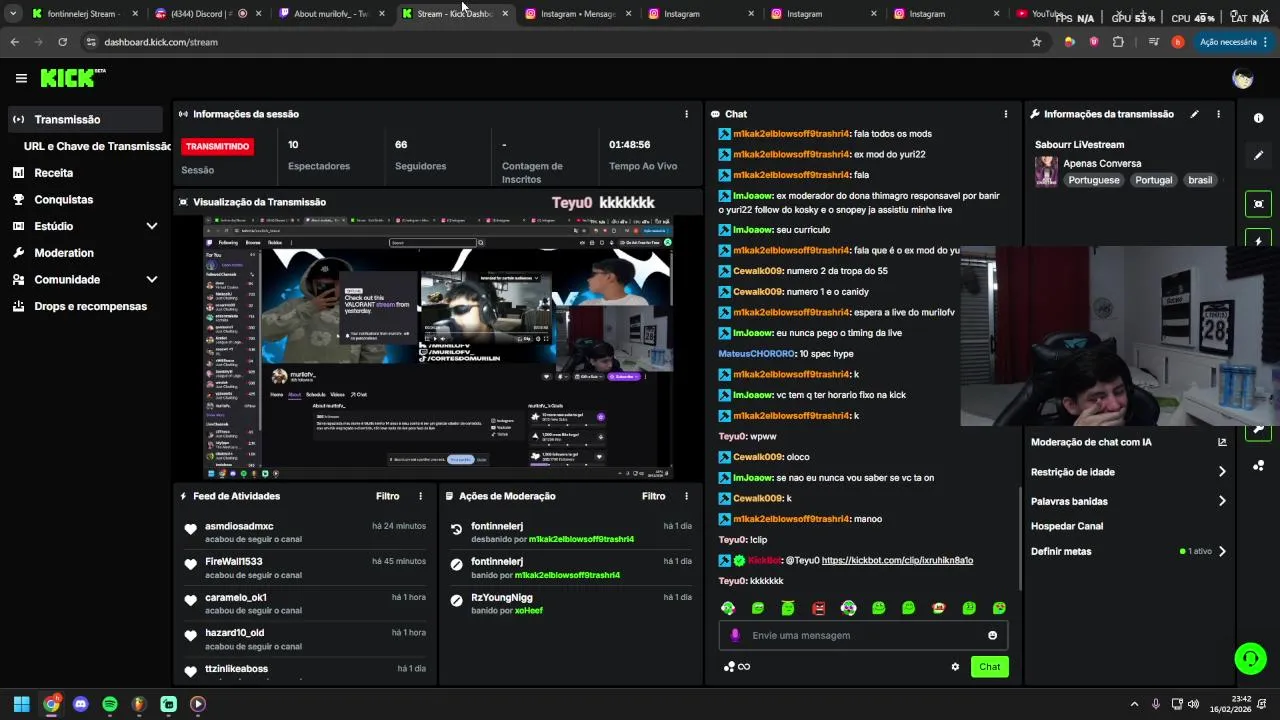Open the emoji picker in chat input
This screenshot has width=1280, height=720.
pyautogui.click(x=992, y=635)
